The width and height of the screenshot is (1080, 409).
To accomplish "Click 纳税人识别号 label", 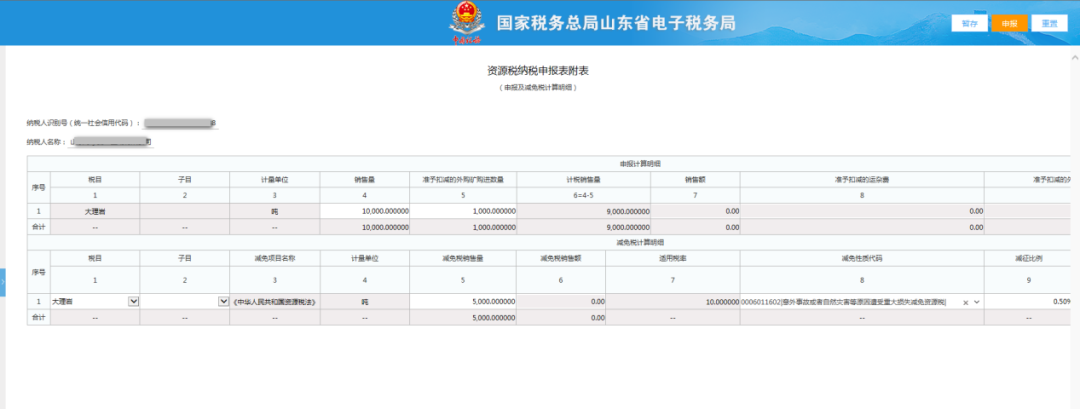I will coord(83,123).
